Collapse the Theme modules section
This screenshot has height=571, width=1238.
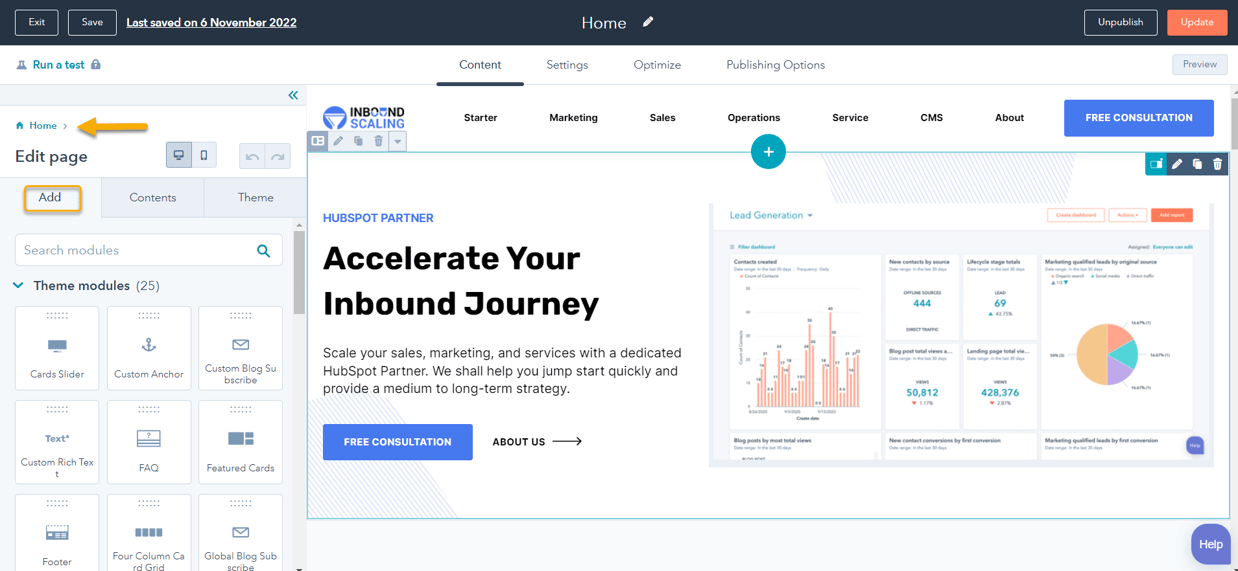(18, 286)
